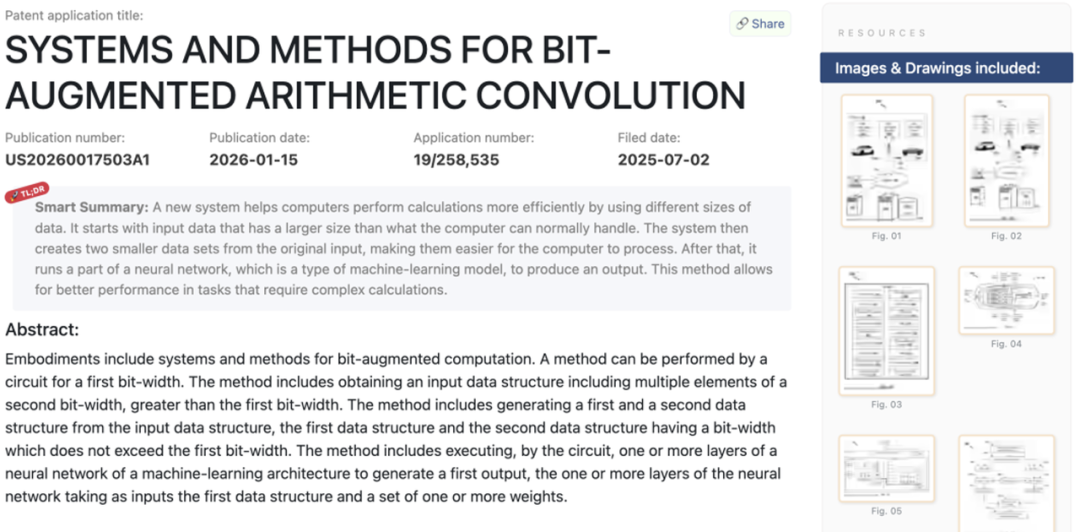Viewport: 1080px width, 532px height.
Task: Click the red TL;DR badge
Action: coord(27,192)
